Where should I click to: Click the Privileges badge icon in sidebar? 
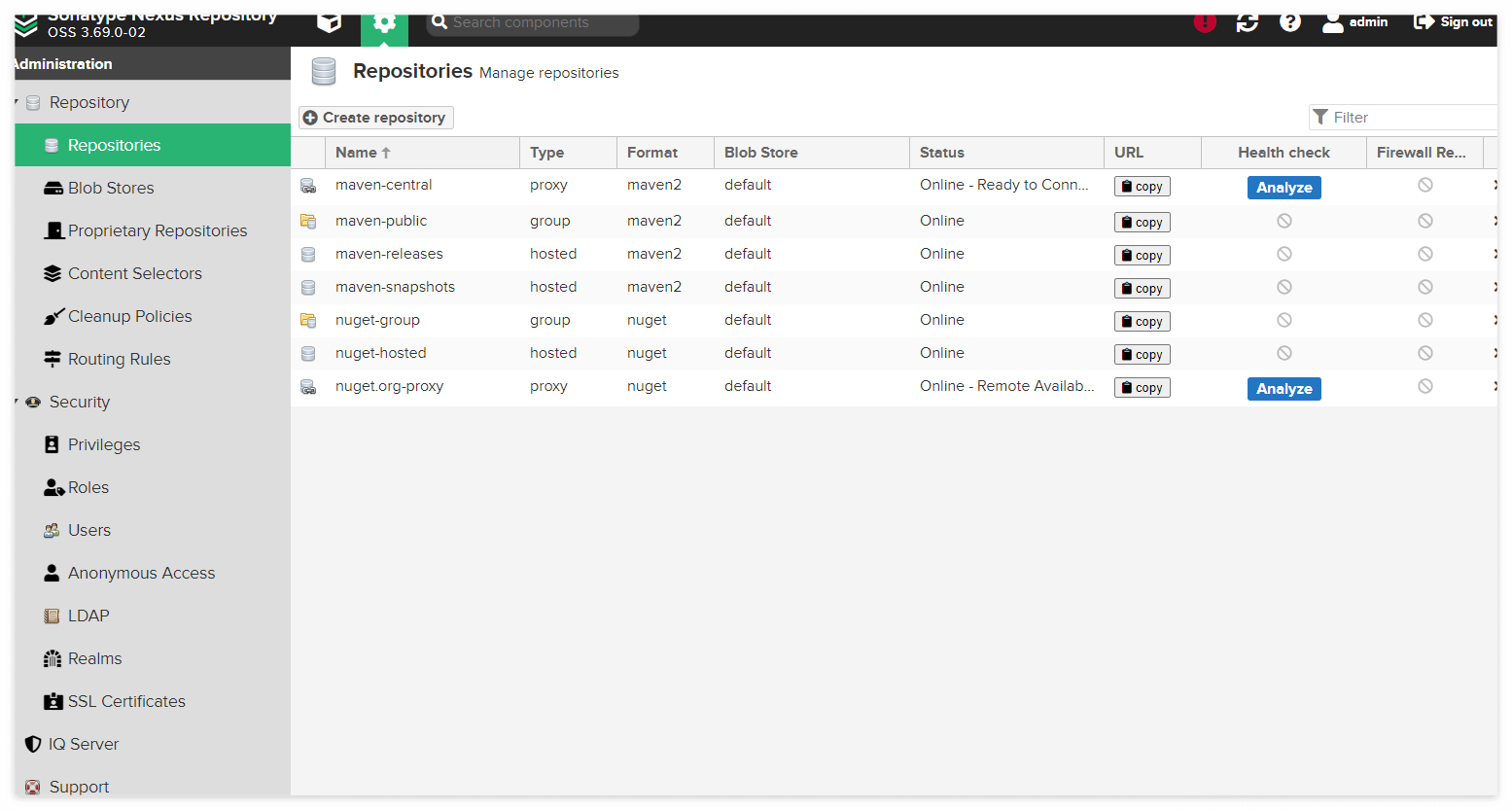pyautogui.click(x=53, y=444)
